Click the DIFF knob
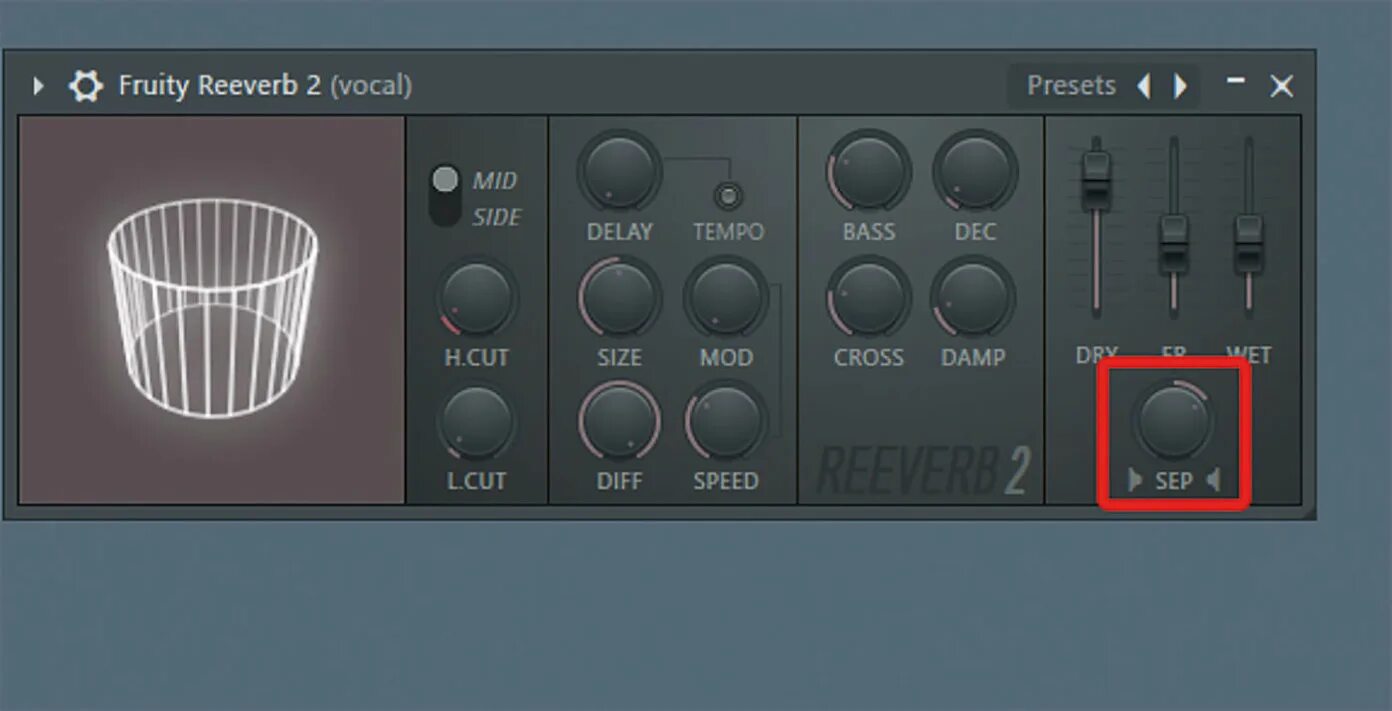This screenshot has height=711, width=1392. point(619,421)
